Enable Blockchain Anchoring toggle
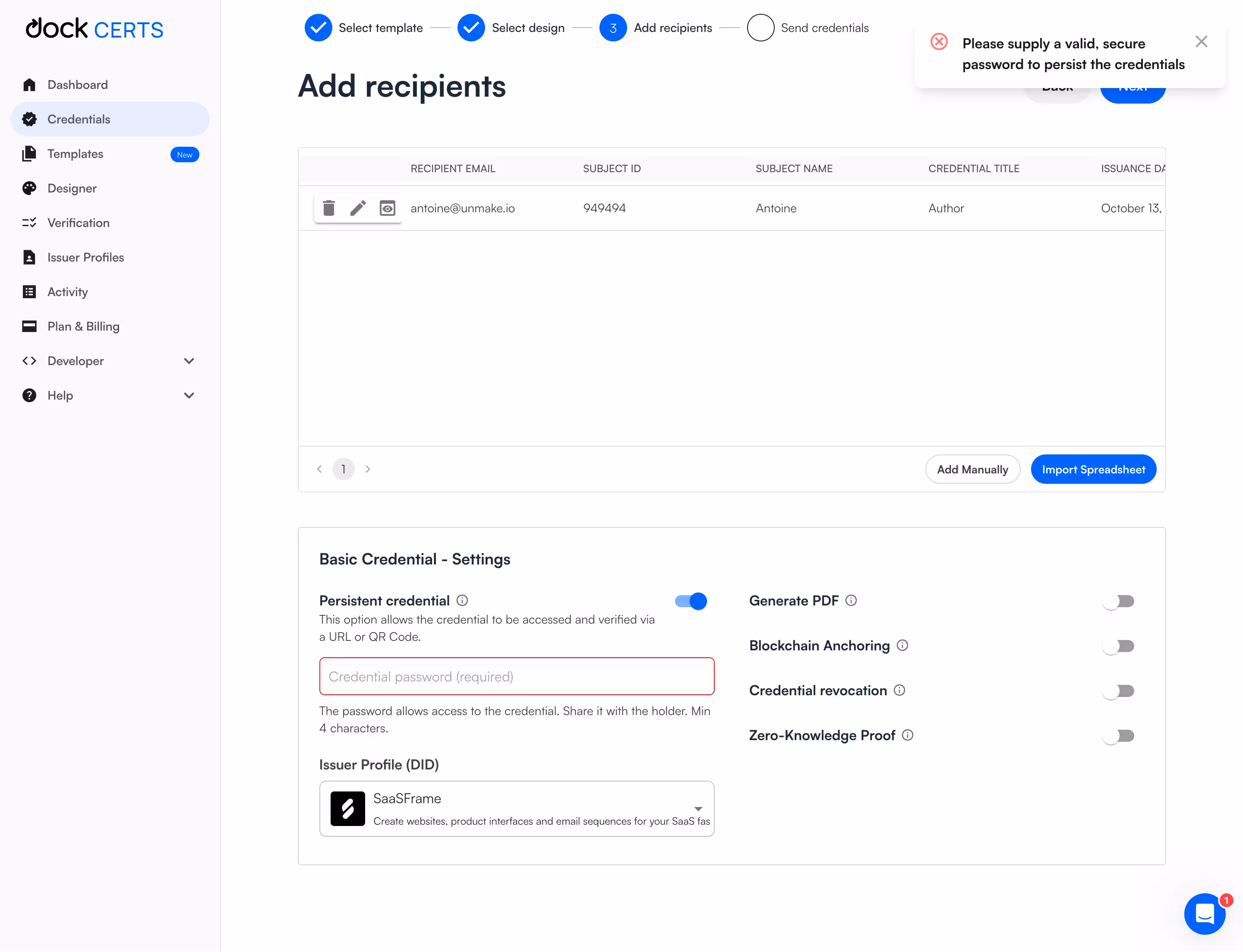The height and width of the screenshot is (952, 1243). click(1118, 646)
